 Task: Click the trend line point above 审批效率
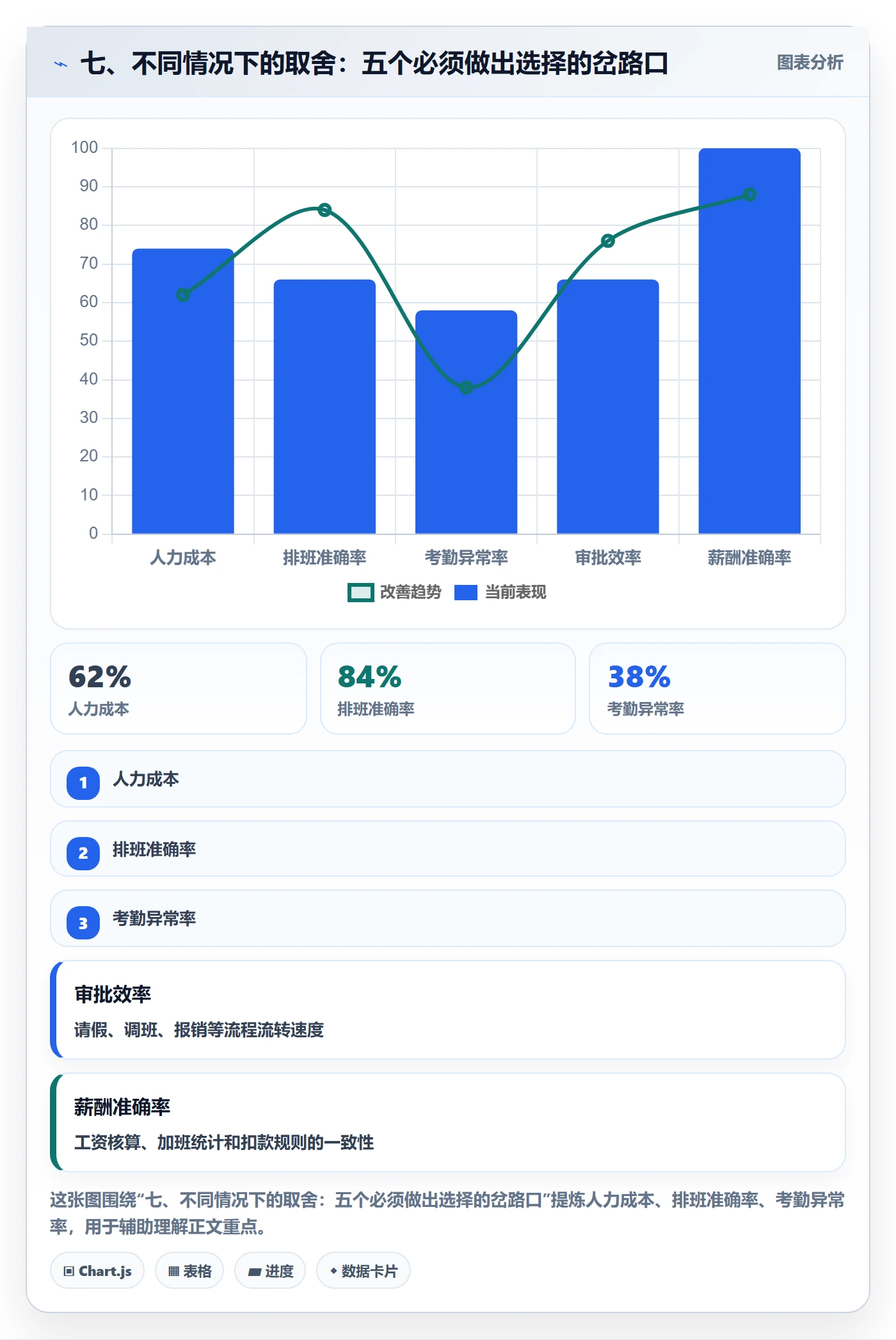coord(608,241)
